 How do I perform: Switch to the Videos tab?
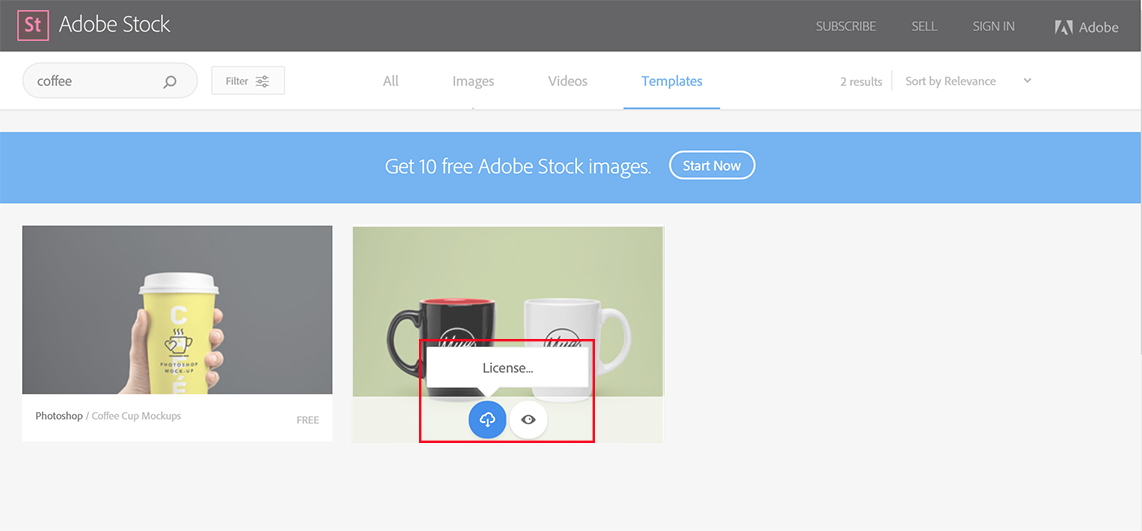coord(568,81)
